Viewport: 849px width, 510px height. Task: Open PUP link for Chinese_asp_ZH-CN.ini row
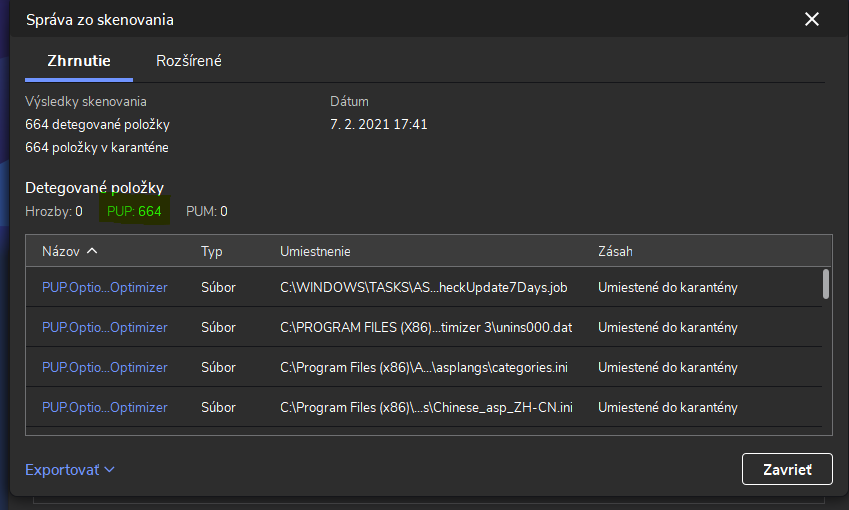[105, 408]
